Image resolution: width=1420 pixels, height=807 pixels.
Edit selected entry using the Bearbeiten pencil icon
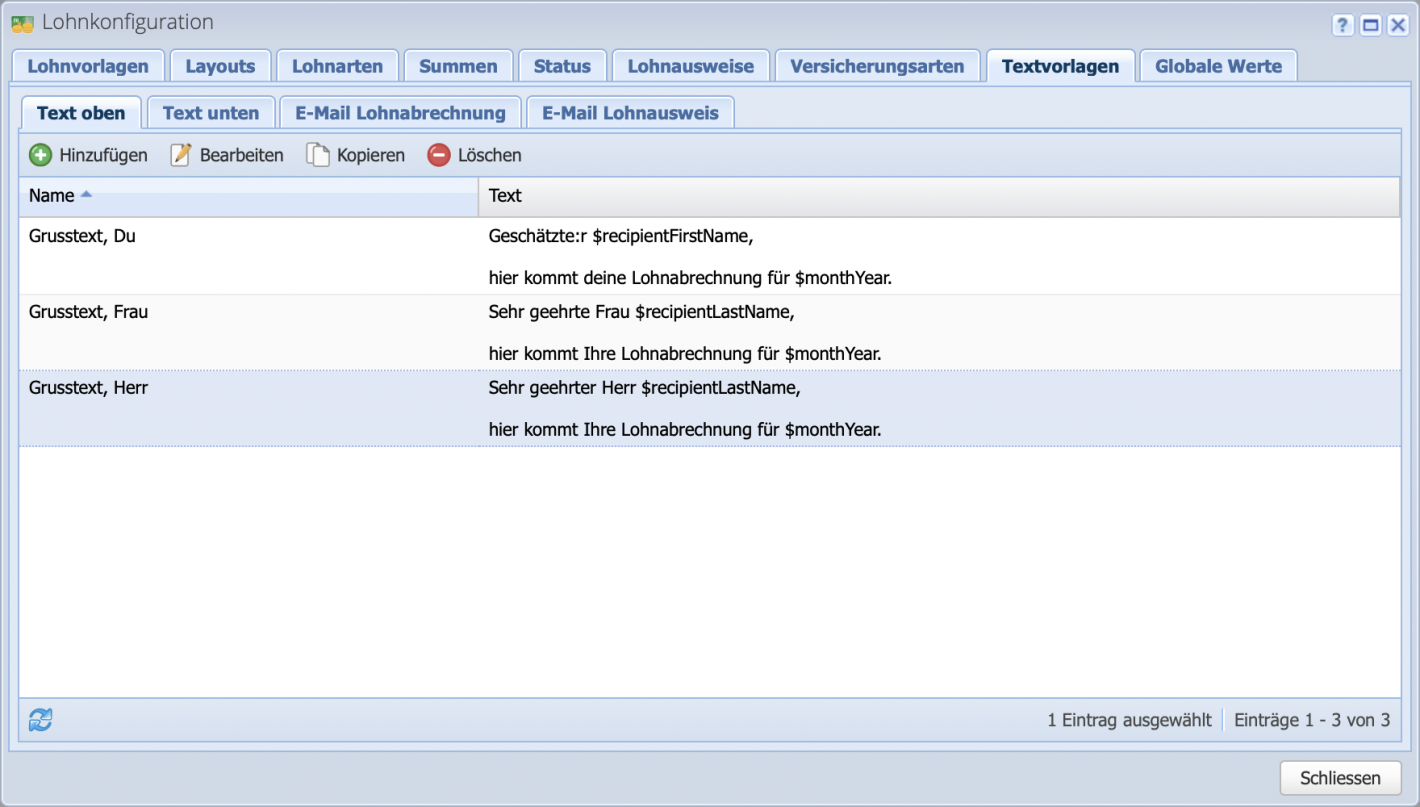(182, 155)
